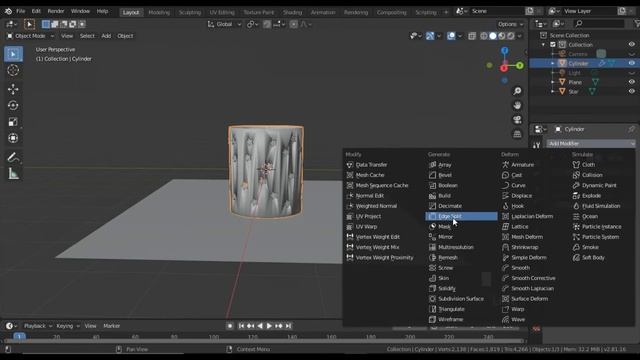Open the Global orientation dropdown
Image resolution: width=640 pixels, height=360 pixels.
click(224, 24)
